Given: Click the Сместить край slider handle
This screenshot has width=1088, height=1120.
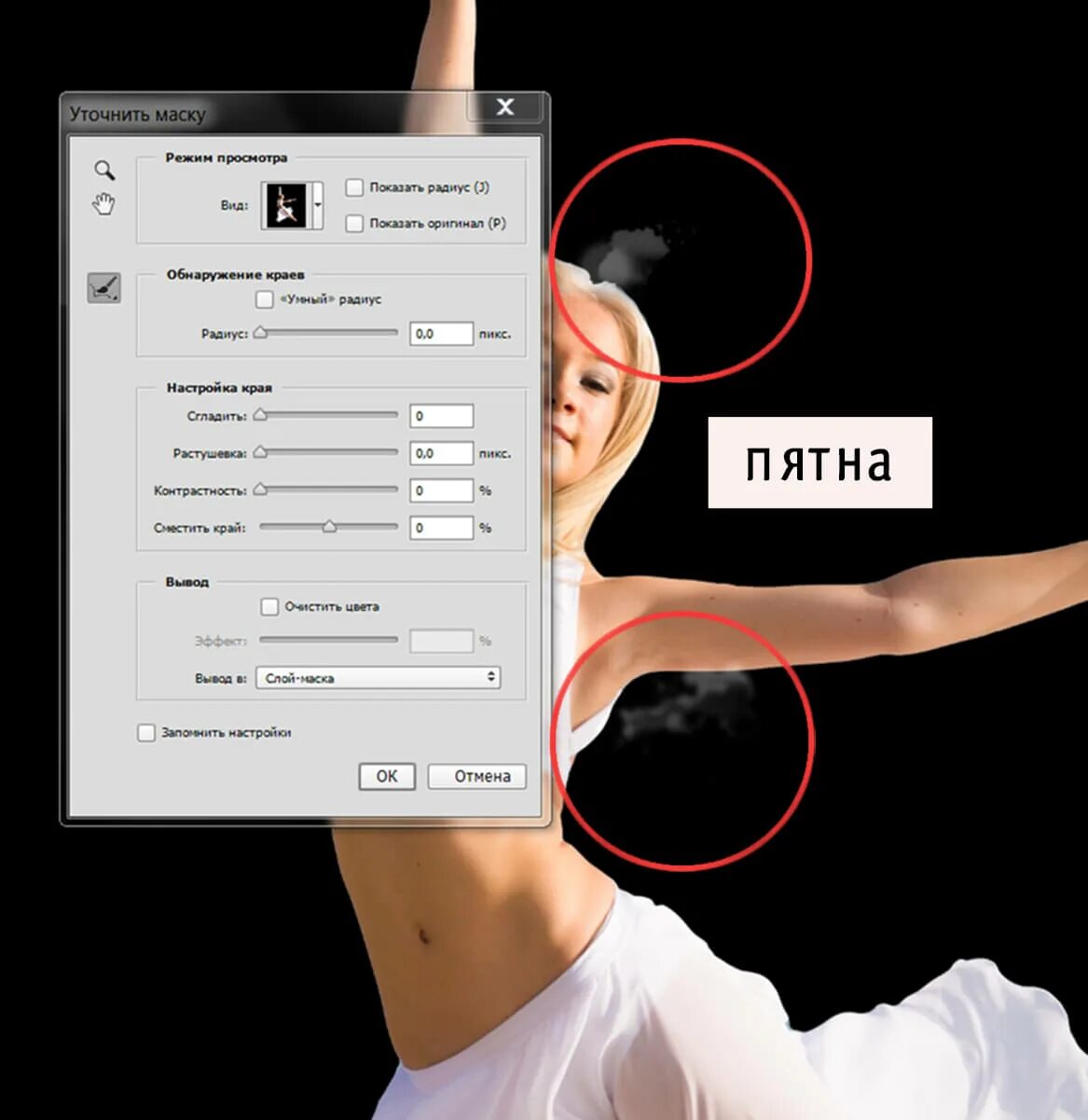Looking at the screenshot, I should (x=329, y=526).
